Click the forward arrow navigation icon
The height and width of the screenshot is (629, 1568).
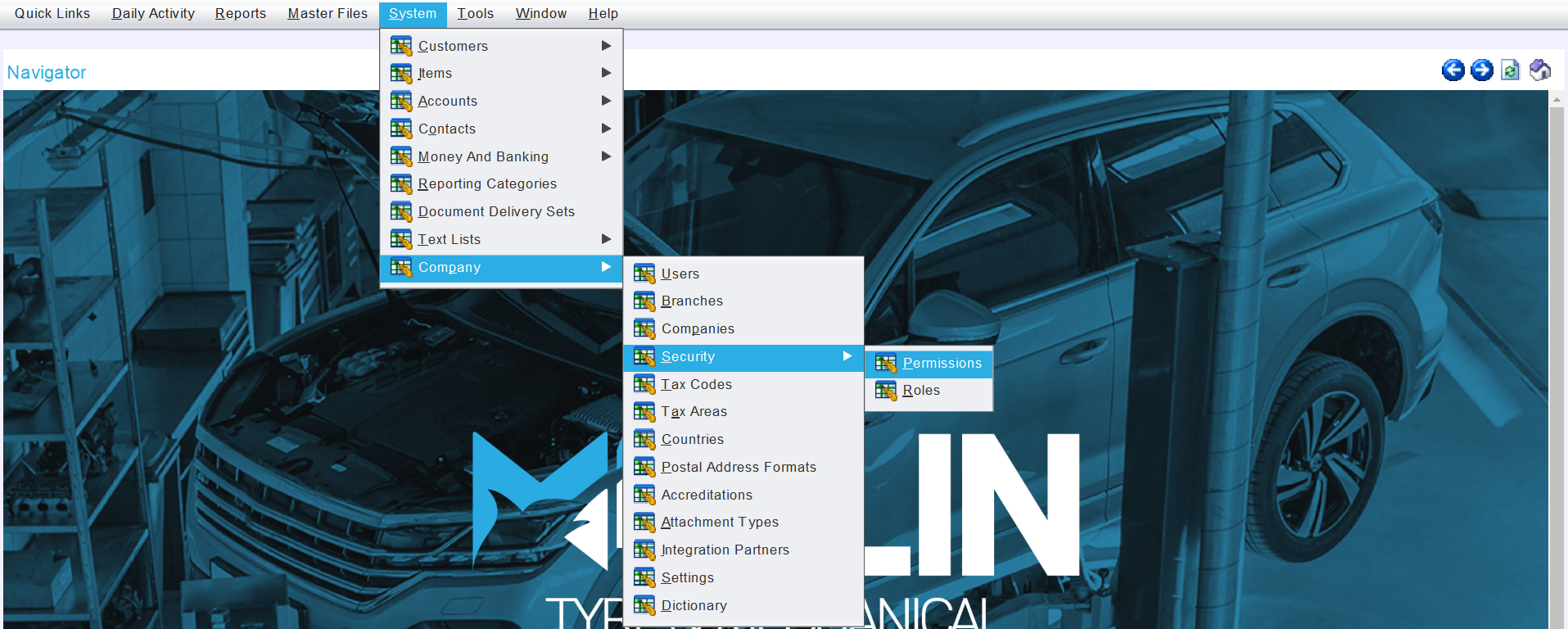[x=1482, y=70]
